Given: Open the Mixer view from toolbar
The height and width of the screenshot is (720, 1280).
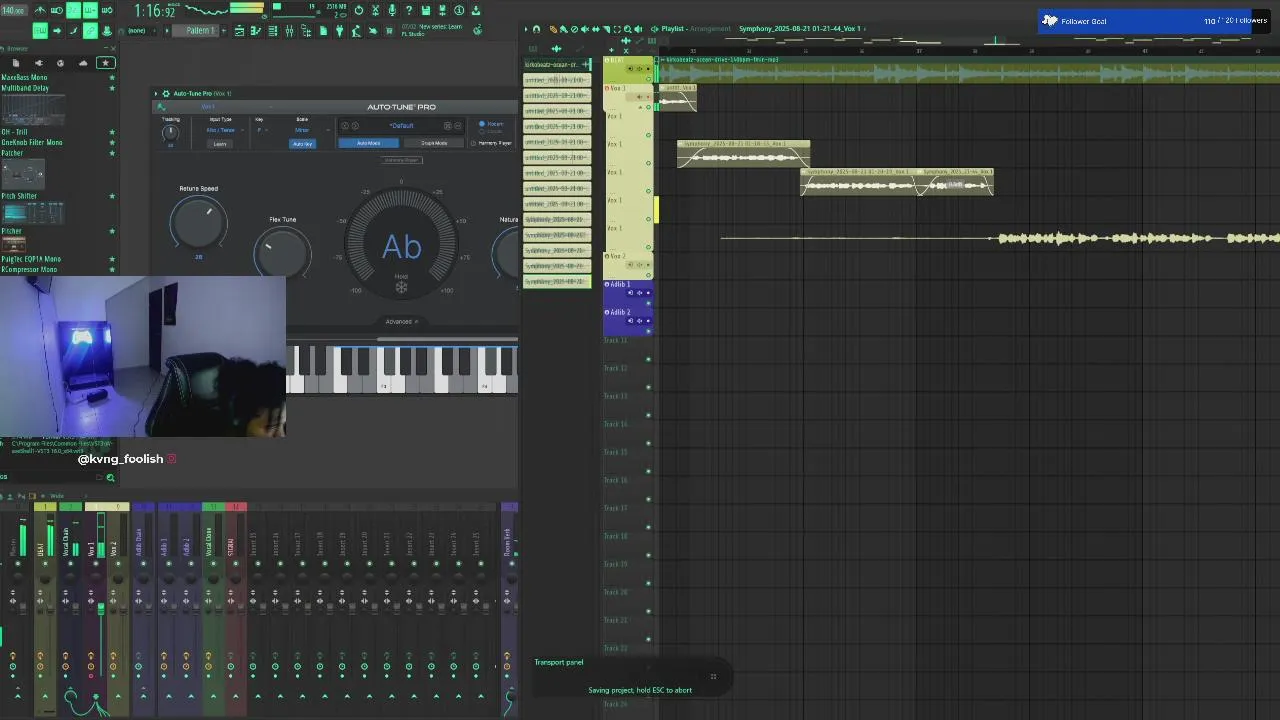Looking at the screenshot, I should (x=289, y=30).
